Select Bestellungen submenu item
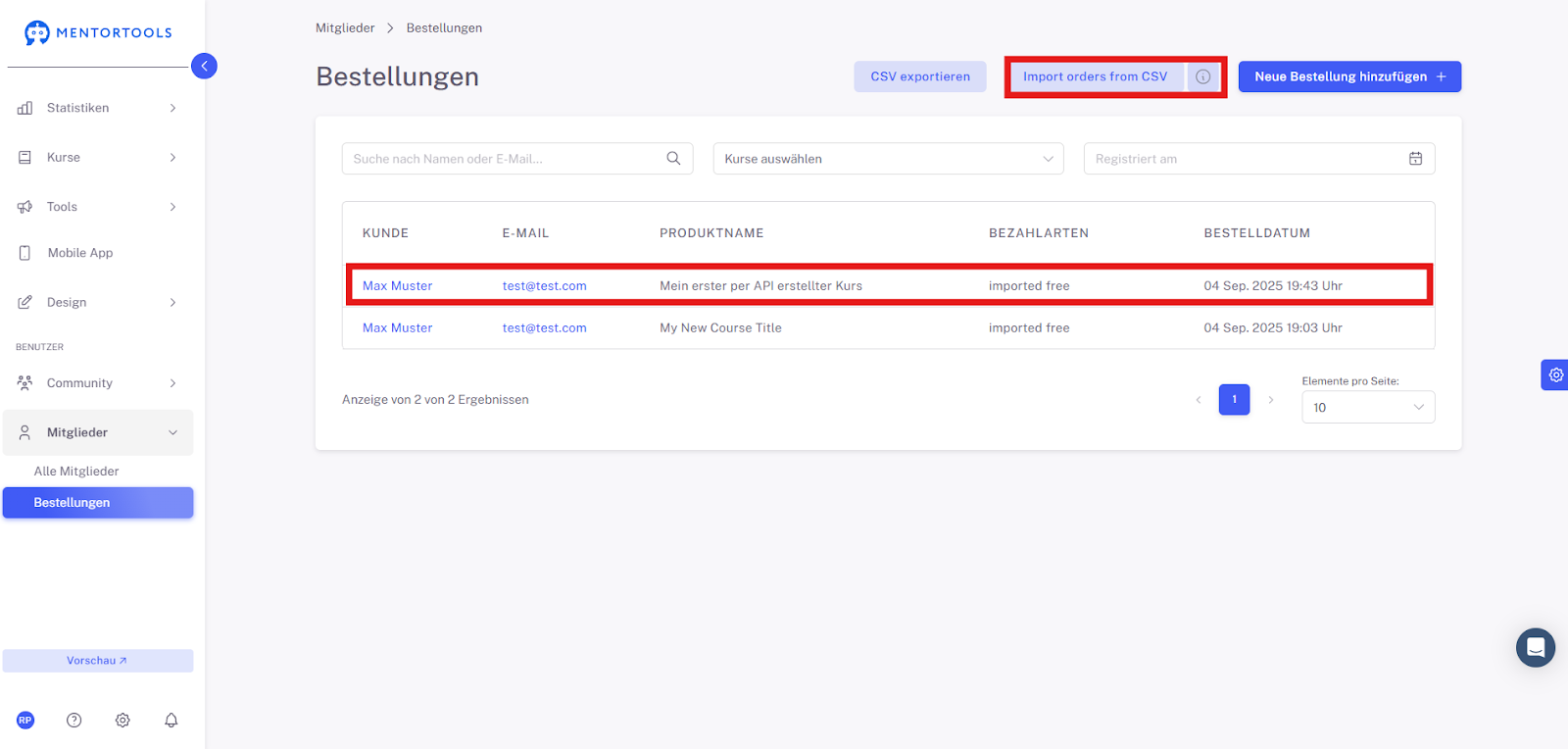Viewport: 1568px width, 749px height. [x=98, y=503]
